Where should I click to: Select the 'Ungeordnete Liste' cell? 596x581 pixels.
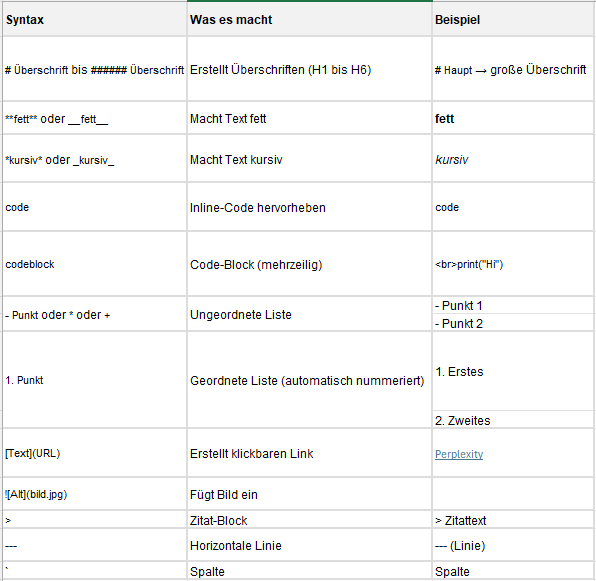click(309, 314)
